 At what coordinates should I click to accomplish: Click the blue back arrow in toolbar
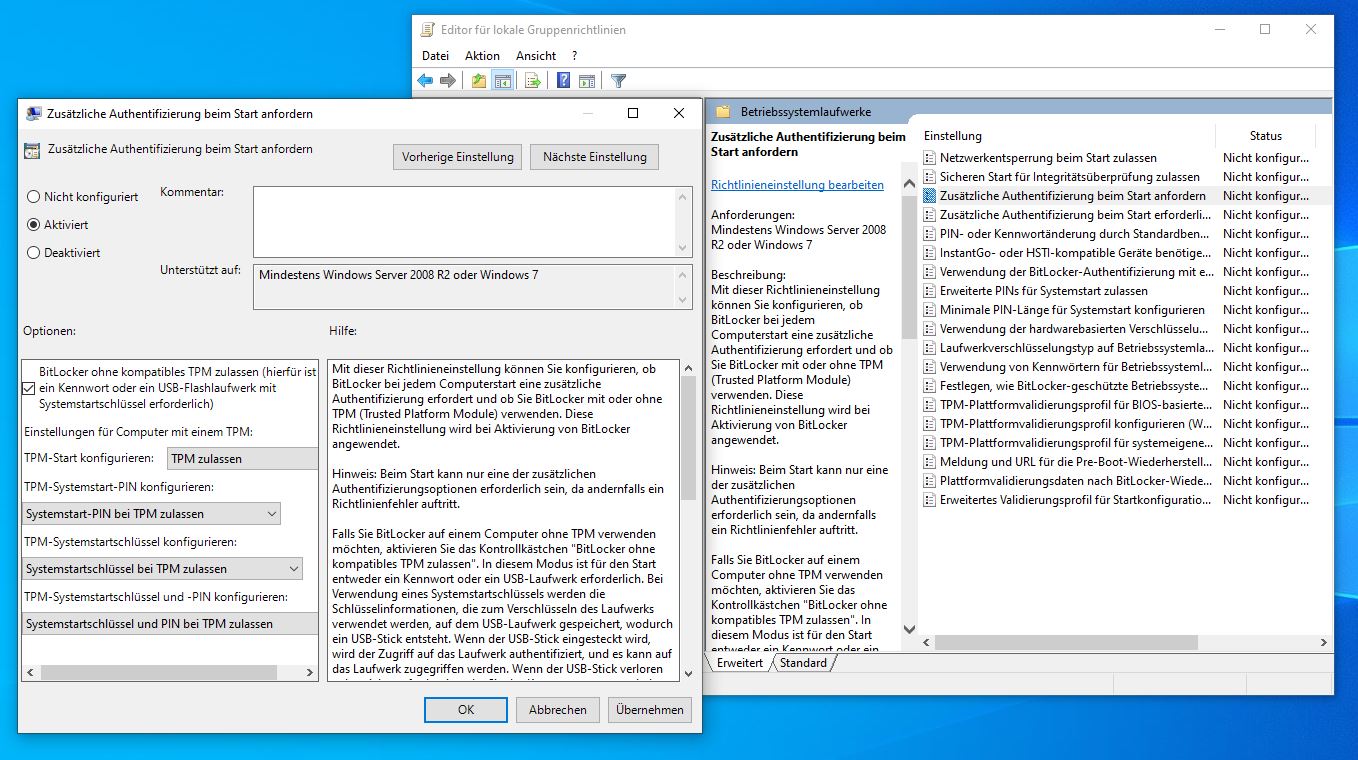(426, 81)
